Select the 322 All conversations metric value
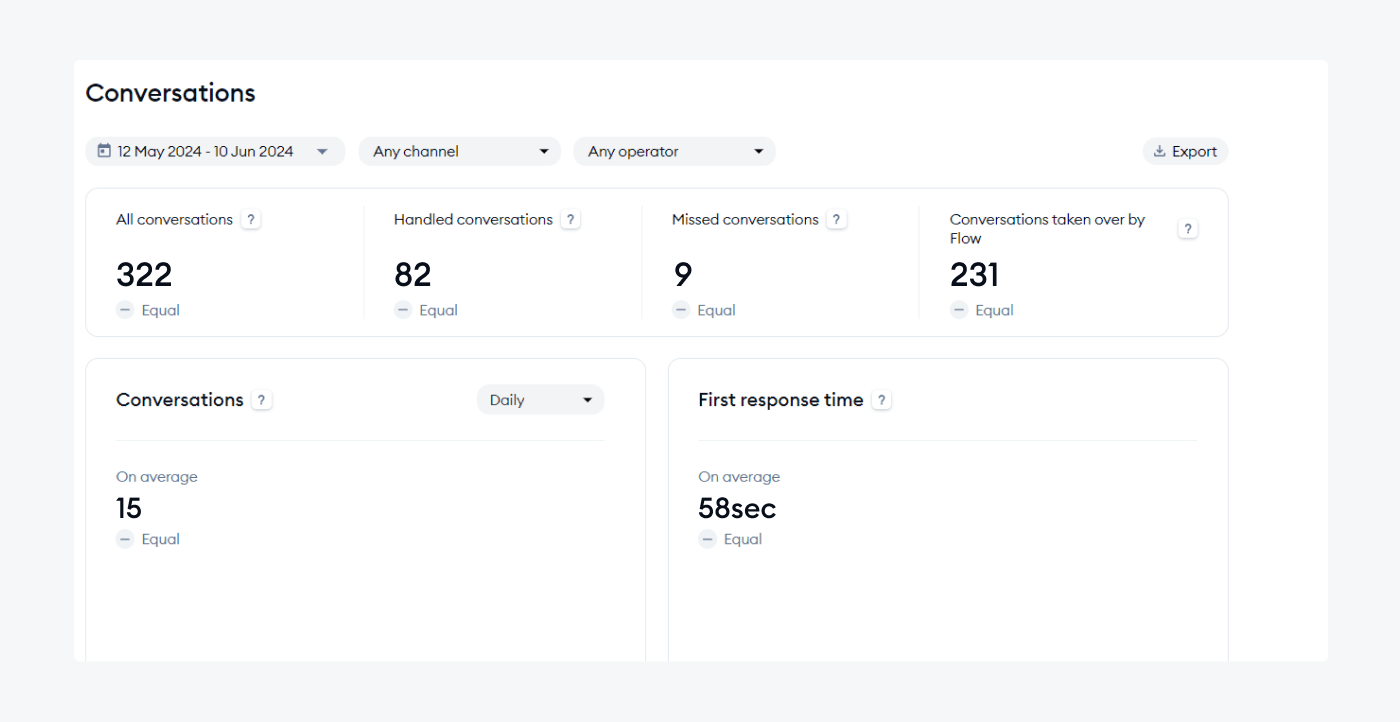The height and width of the screenshot is (722, 1400). (143, 274)
